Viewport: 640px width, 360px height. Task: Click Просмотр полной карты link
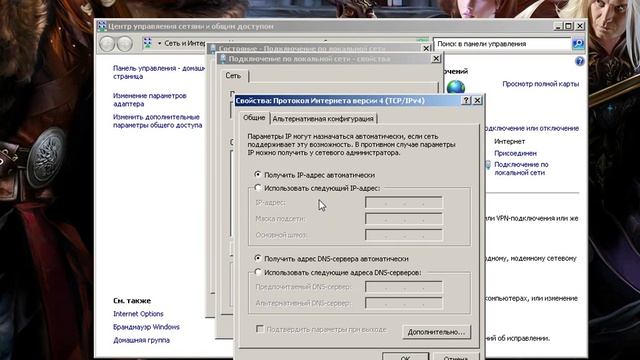pyautogui.click(x=540, y=84)
